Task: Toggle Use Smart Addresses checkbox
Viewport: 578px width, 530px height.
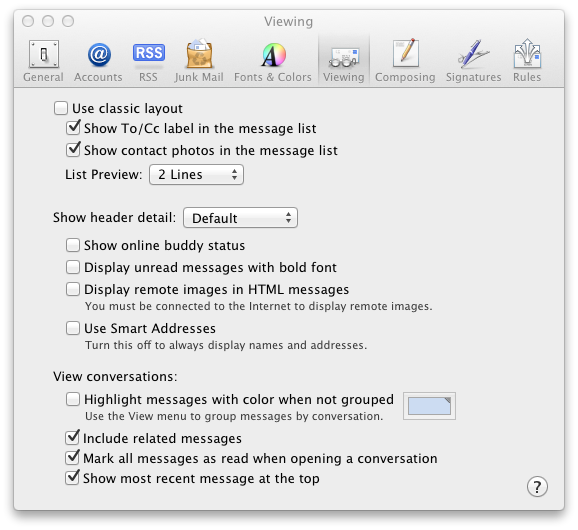Action: pyautogui.click(x=73, y=328)
